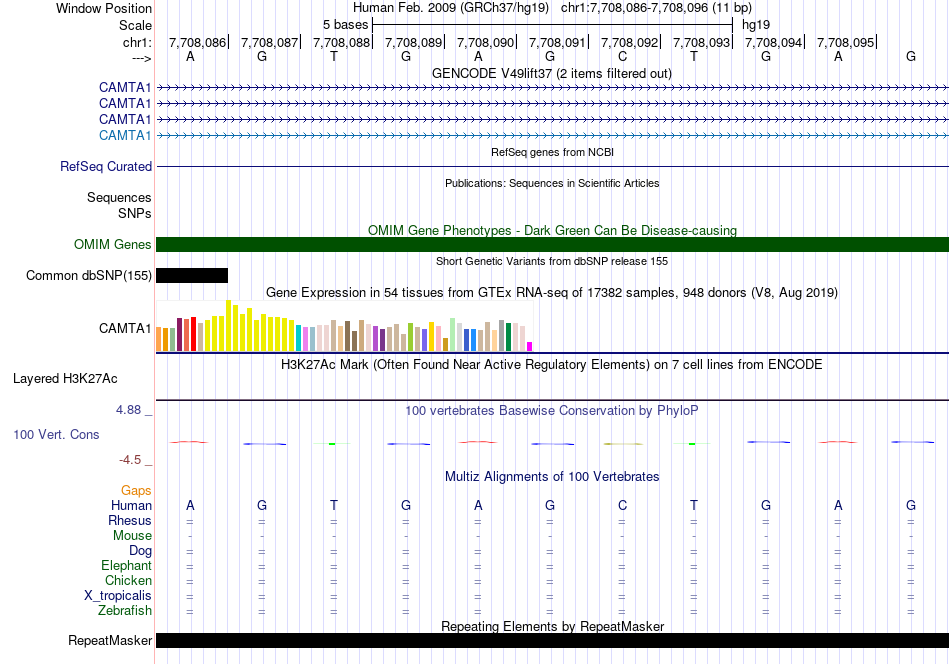Click the 4.88 PhyloP upper value
Viewport: 950px width, 664px height.
(128, 410)
